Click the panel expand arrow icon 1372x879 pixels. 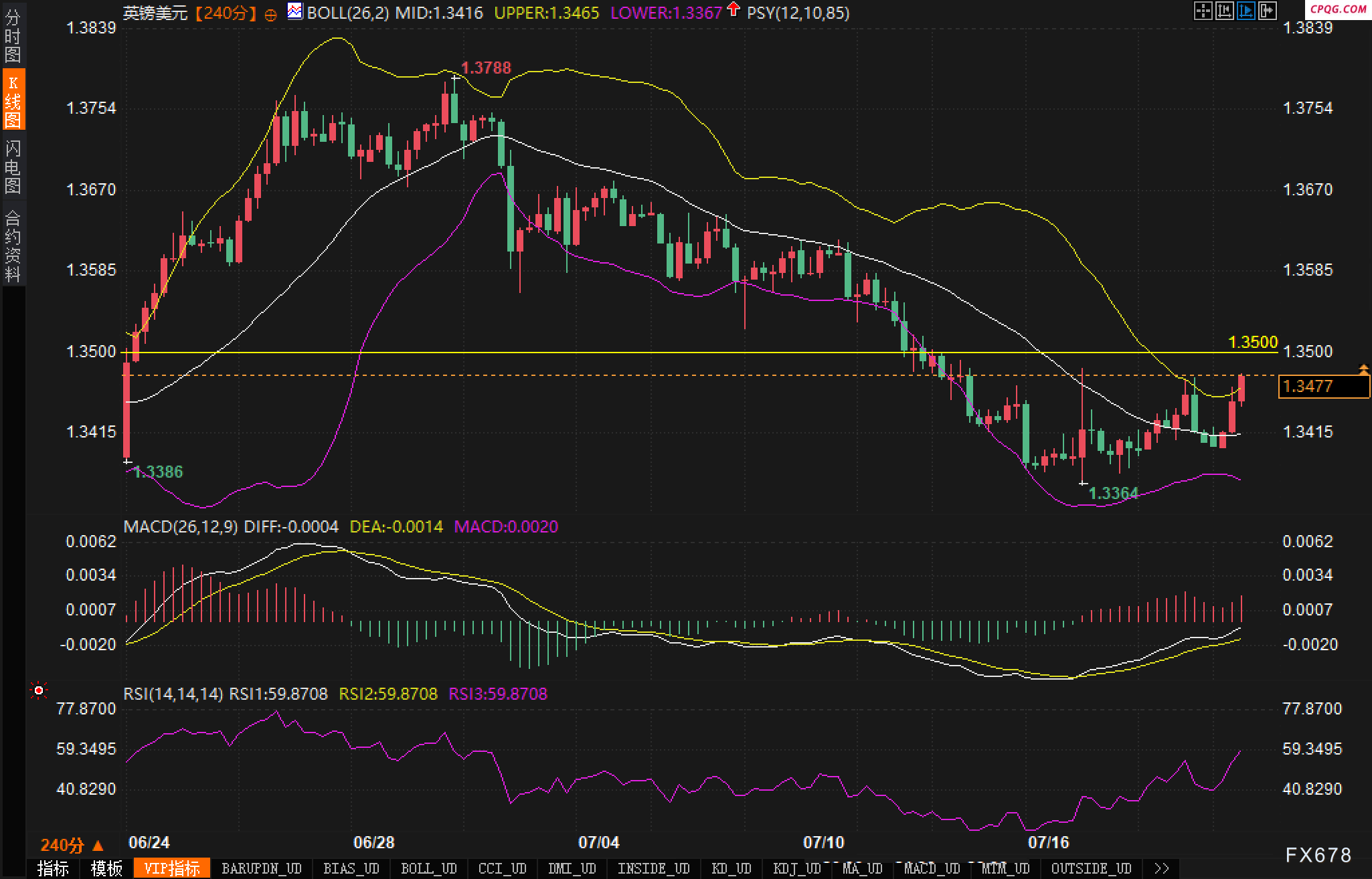coord(1267,11)
